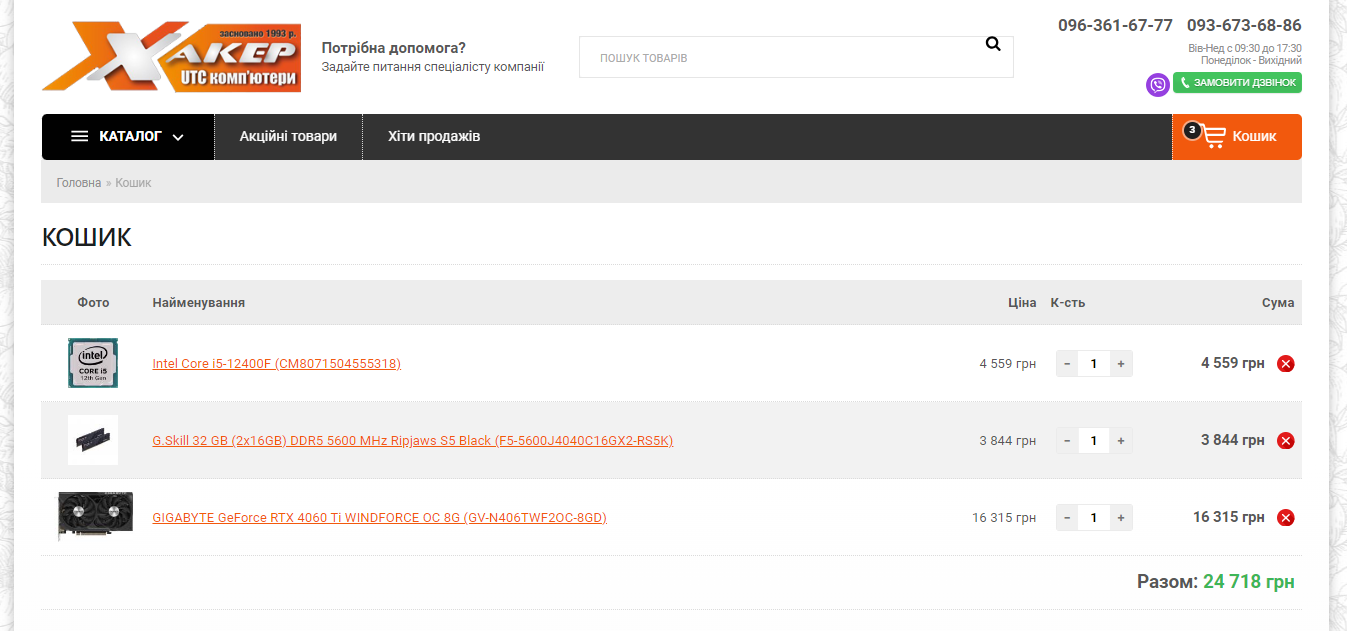Screen dimensions: 1347x631
Task: Open the GIGABYTE GeForce RTX 4060 Ti link
Action: point(379,518)
